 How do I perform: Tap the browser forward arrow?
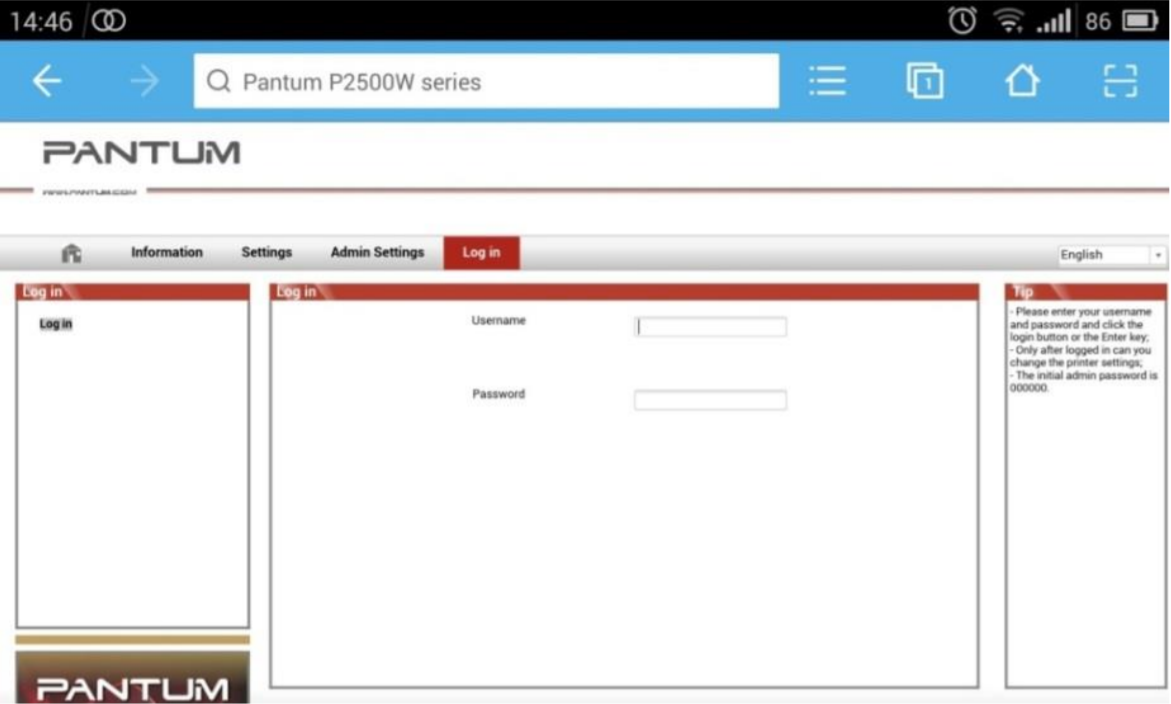145,82
